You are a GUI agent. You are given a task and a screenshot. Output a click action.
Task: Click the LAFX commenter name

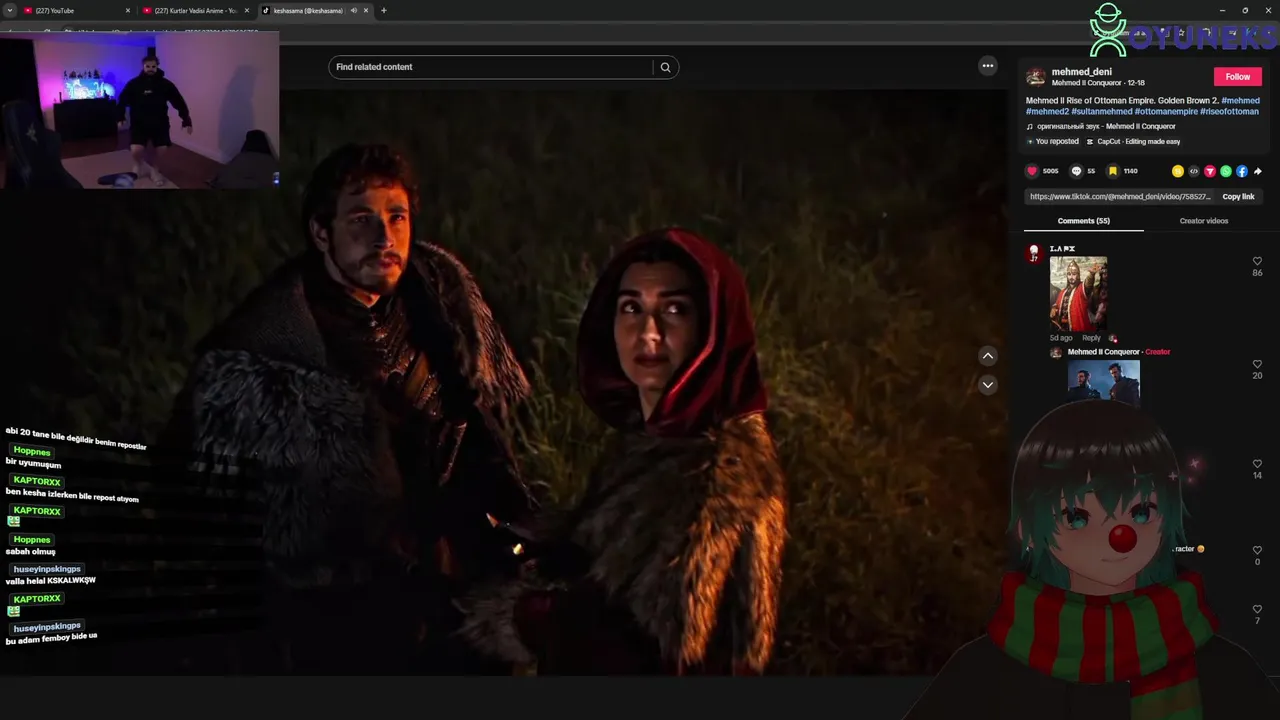point(1062,249)
